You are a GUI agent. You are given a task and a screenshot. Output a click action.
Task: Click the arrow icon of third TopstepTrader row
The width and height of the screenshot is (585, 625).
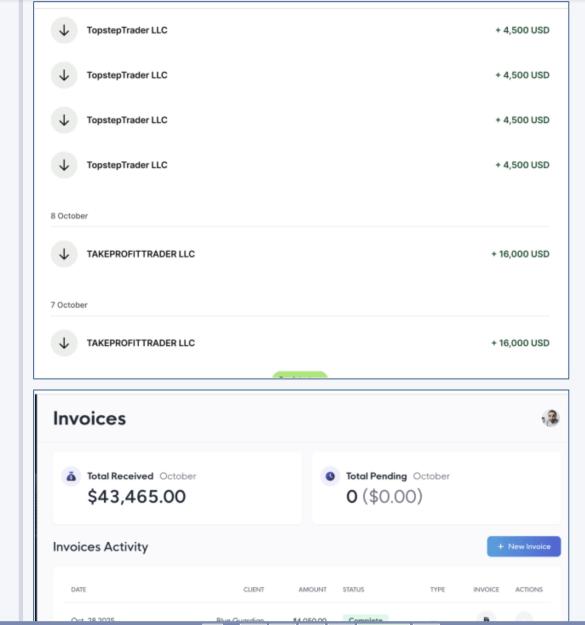(x=64, y=120)
